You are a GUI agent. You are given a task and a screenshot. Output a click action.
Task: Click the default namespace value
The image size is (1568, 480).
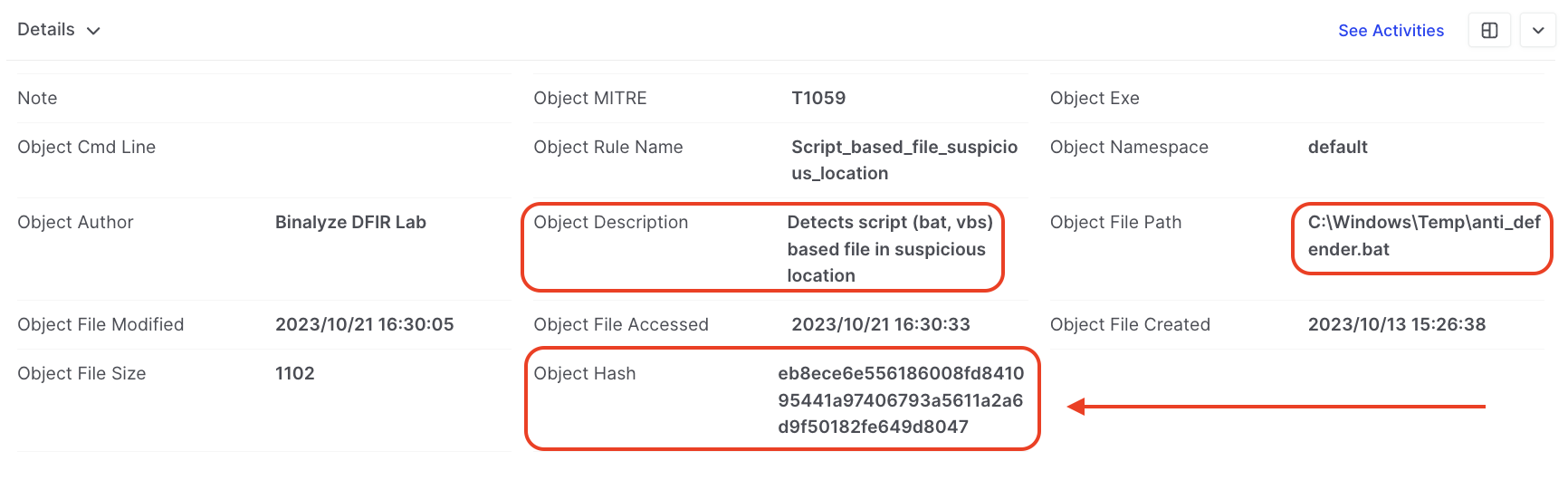pos(1337,147)
